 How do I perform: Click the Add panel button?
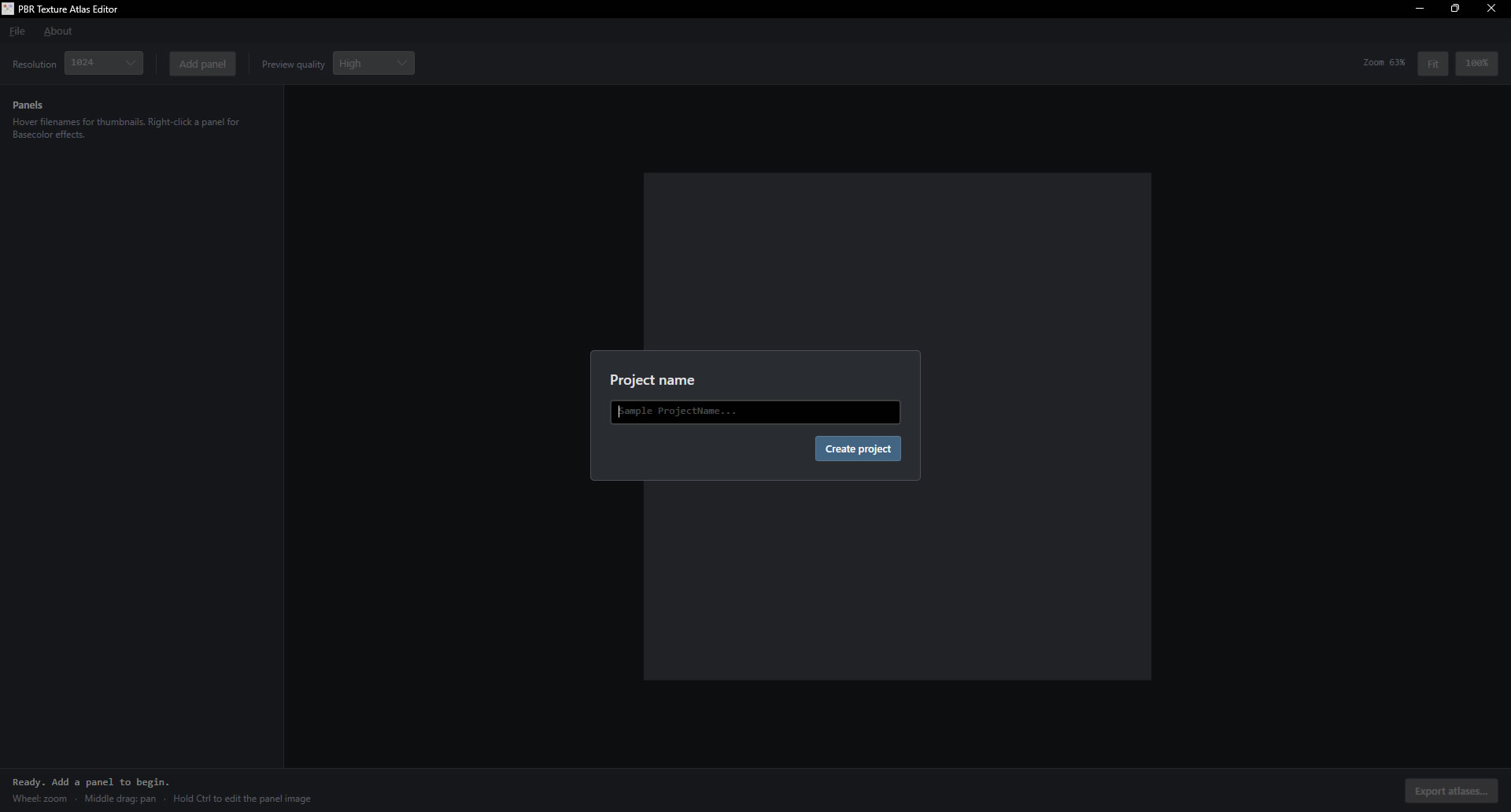[202, 64]
